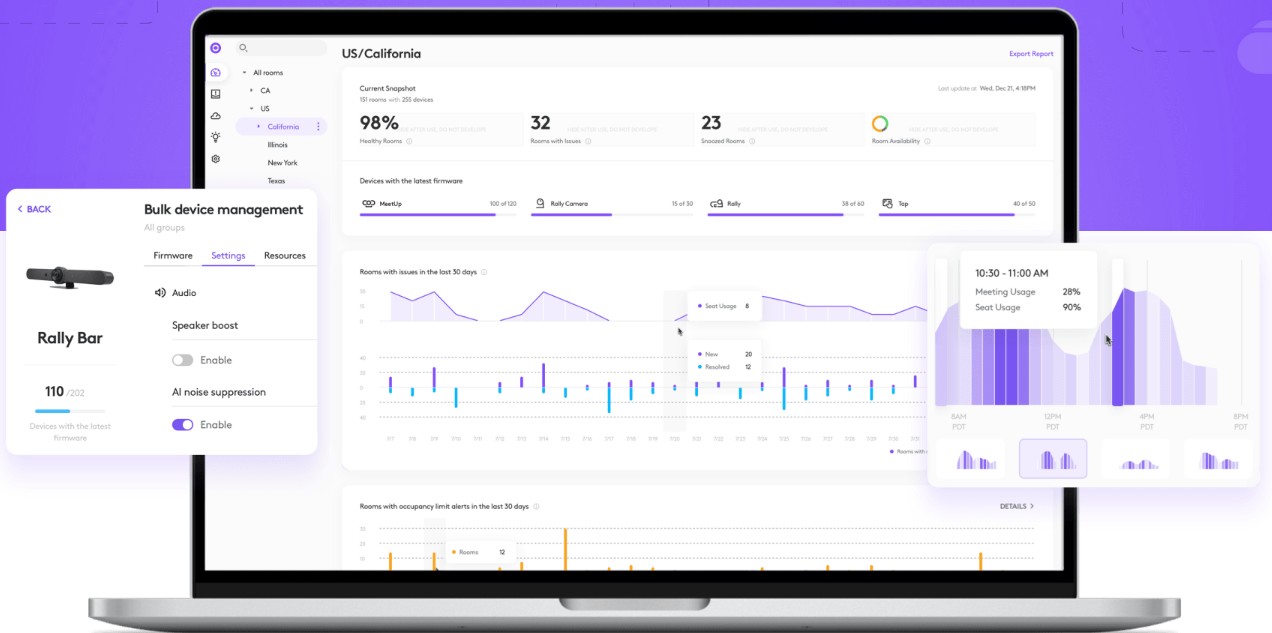Screen dimensions: 1272x633
Task: Disable the AI noise suppression toggle
Action: [x=182, y=425]
